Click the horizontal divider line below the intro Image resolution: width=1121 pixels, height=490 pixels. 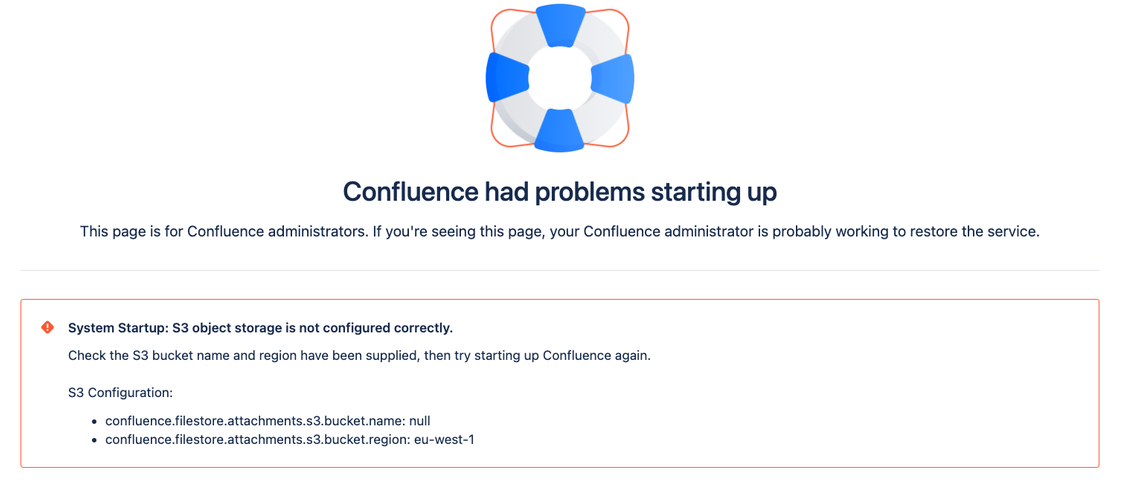(560, 270)
